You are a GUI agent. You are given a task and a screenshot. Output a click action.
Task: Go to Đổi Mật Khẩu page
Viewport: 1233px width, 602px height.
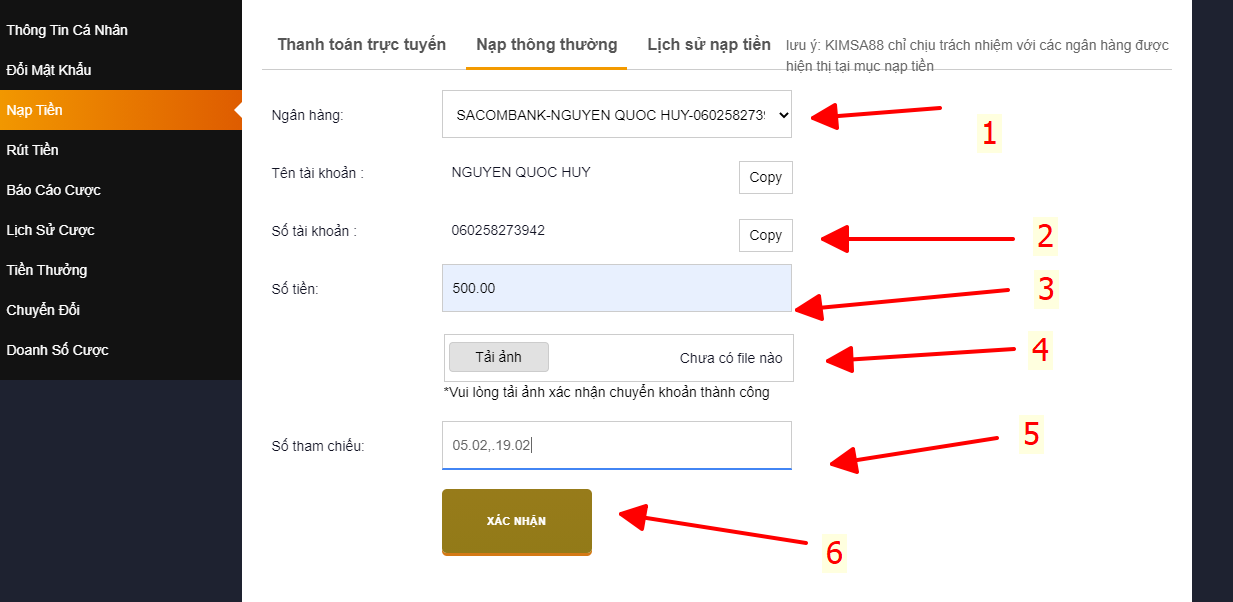click(x=49, y=70)
